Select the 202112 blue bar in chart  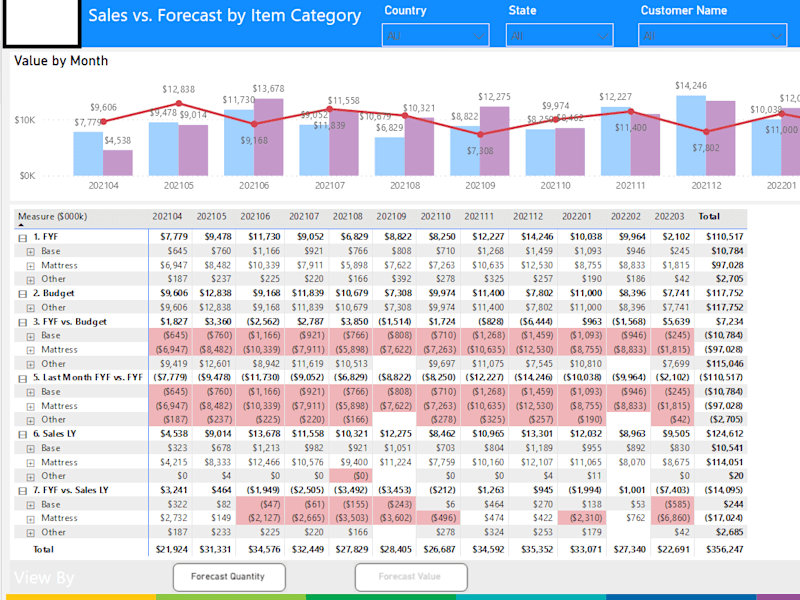691,136
